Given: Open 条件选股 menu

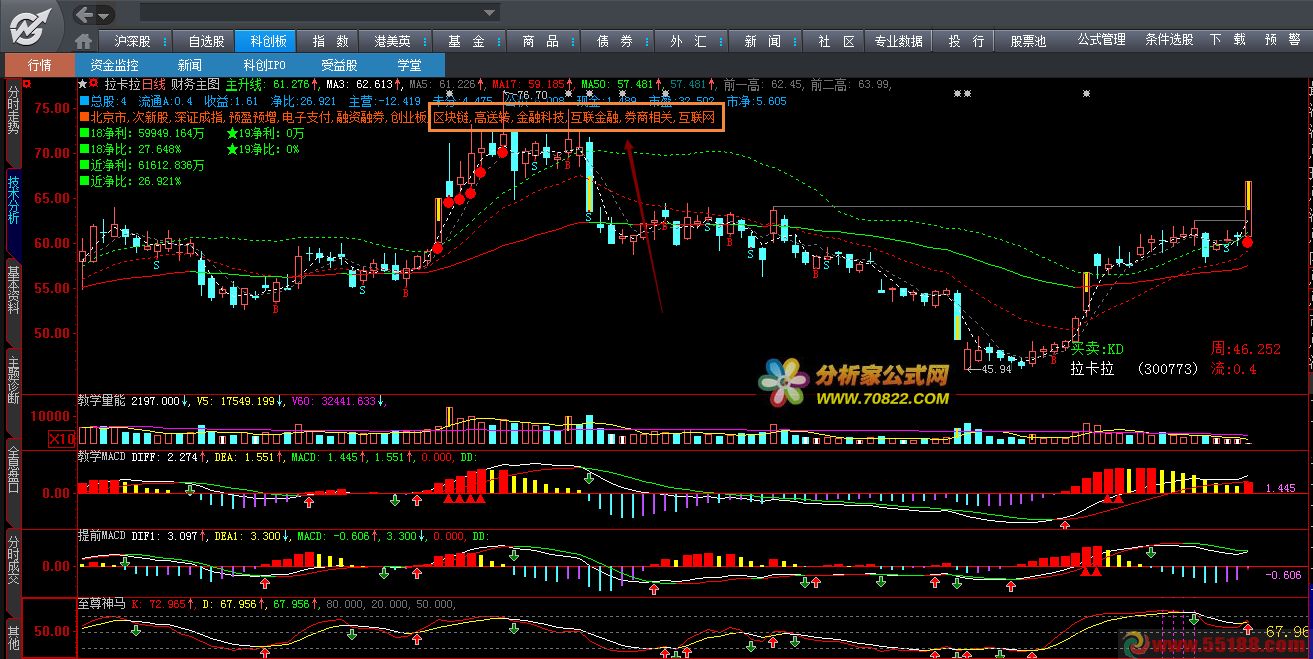Looking at the screenshot, I should coord(1169,40).
